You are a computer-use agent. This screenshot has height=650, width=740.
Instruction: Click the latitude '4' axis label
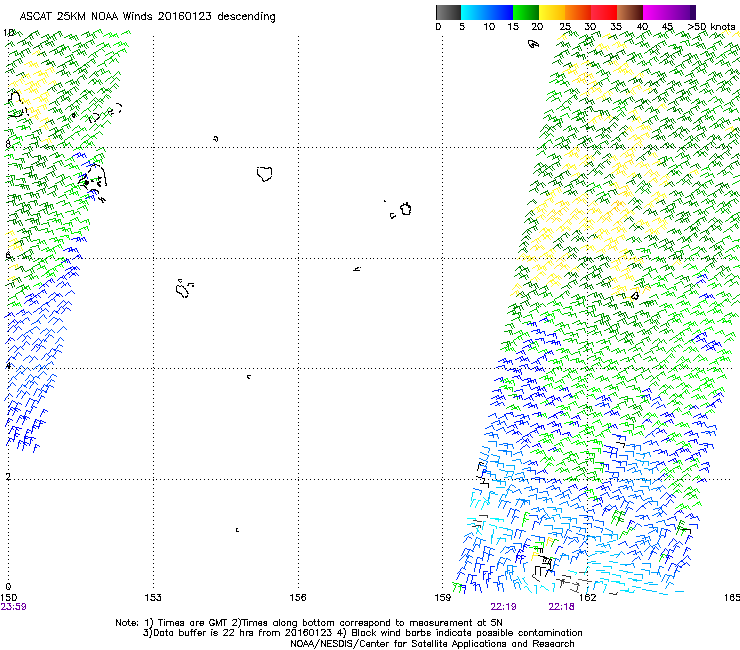[8, 366]
